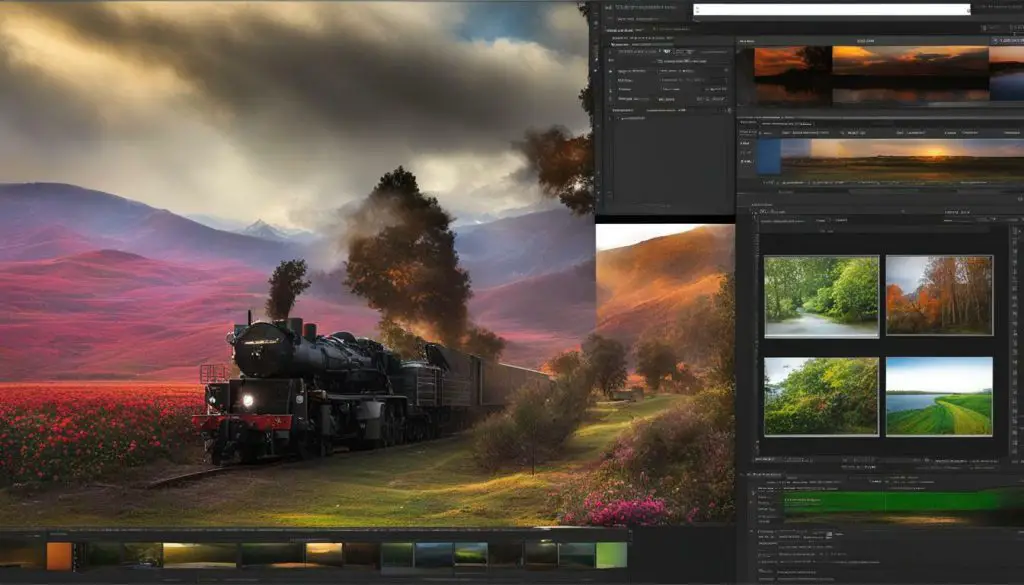Image resolution: width=1024 pixels, height=585 pixels.
Task: Select the green hill filmstrip thumbnail
Action: (471, 554)
